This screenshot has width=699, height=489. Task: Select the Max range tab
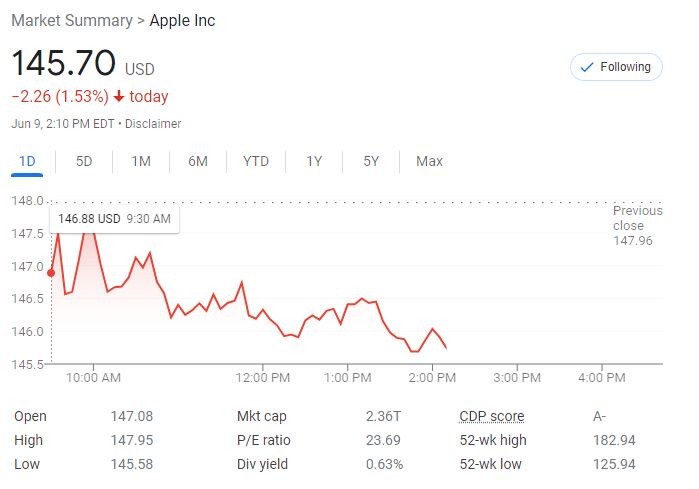tap(429, 161)
